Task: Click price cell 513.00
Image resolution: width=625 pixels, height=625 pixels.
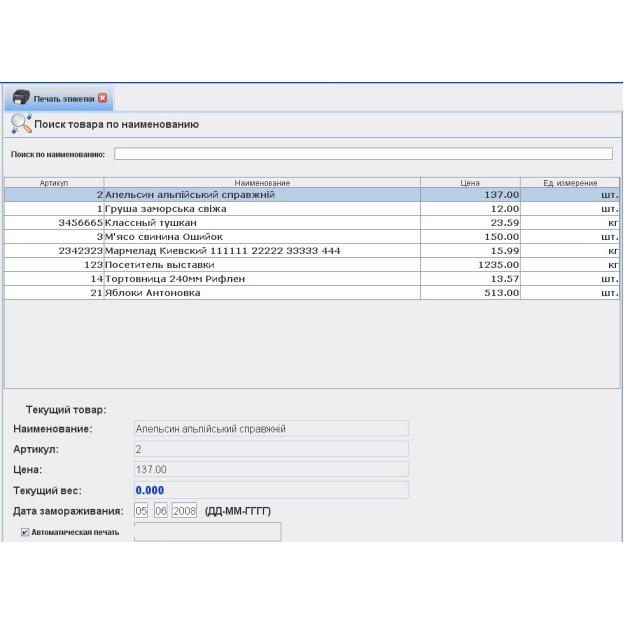Action: (x=470, y=293)
